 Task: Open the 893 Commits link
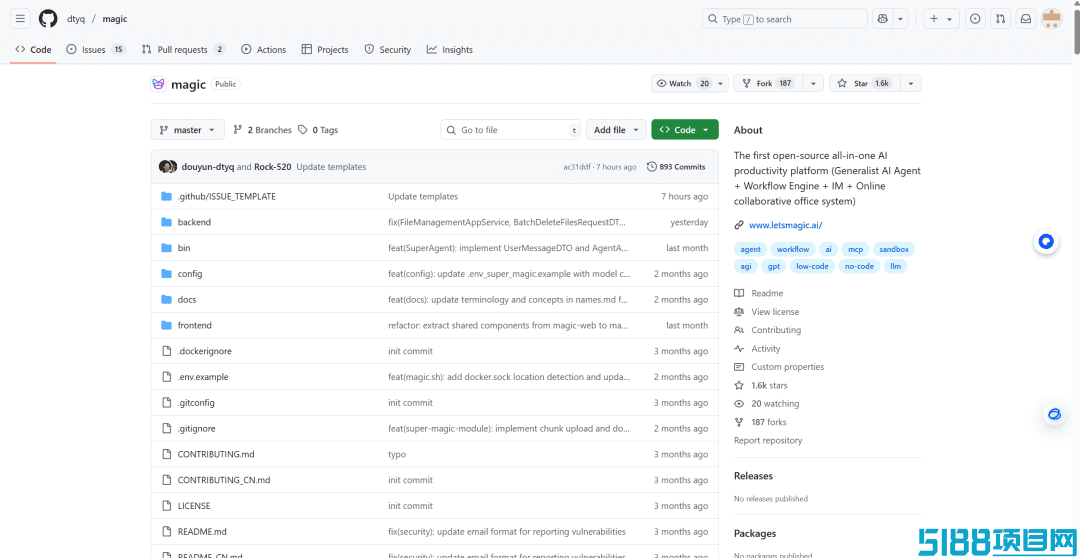click(676, 167)
